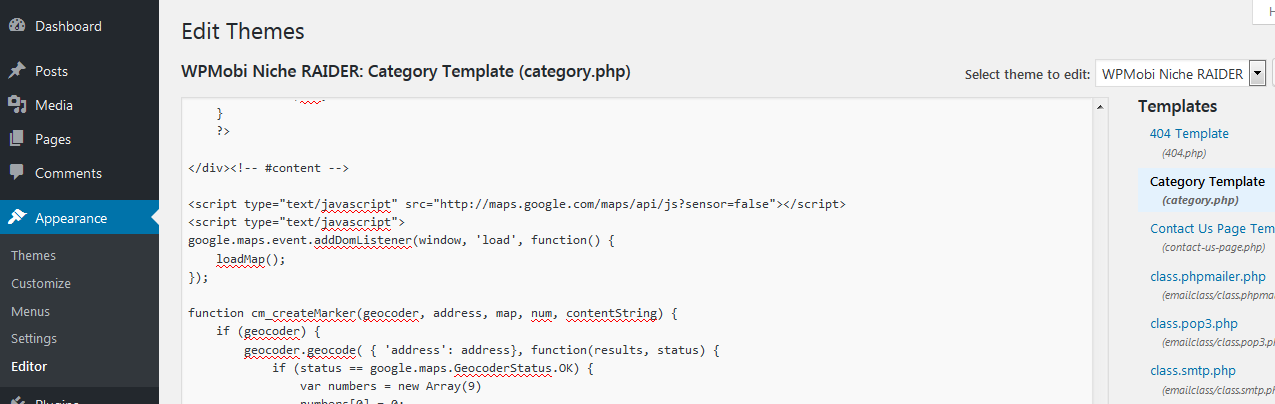Click the Media library icon
Image resolution: width=1275 pixels, height=404 pixels.
tap(16, 105)
